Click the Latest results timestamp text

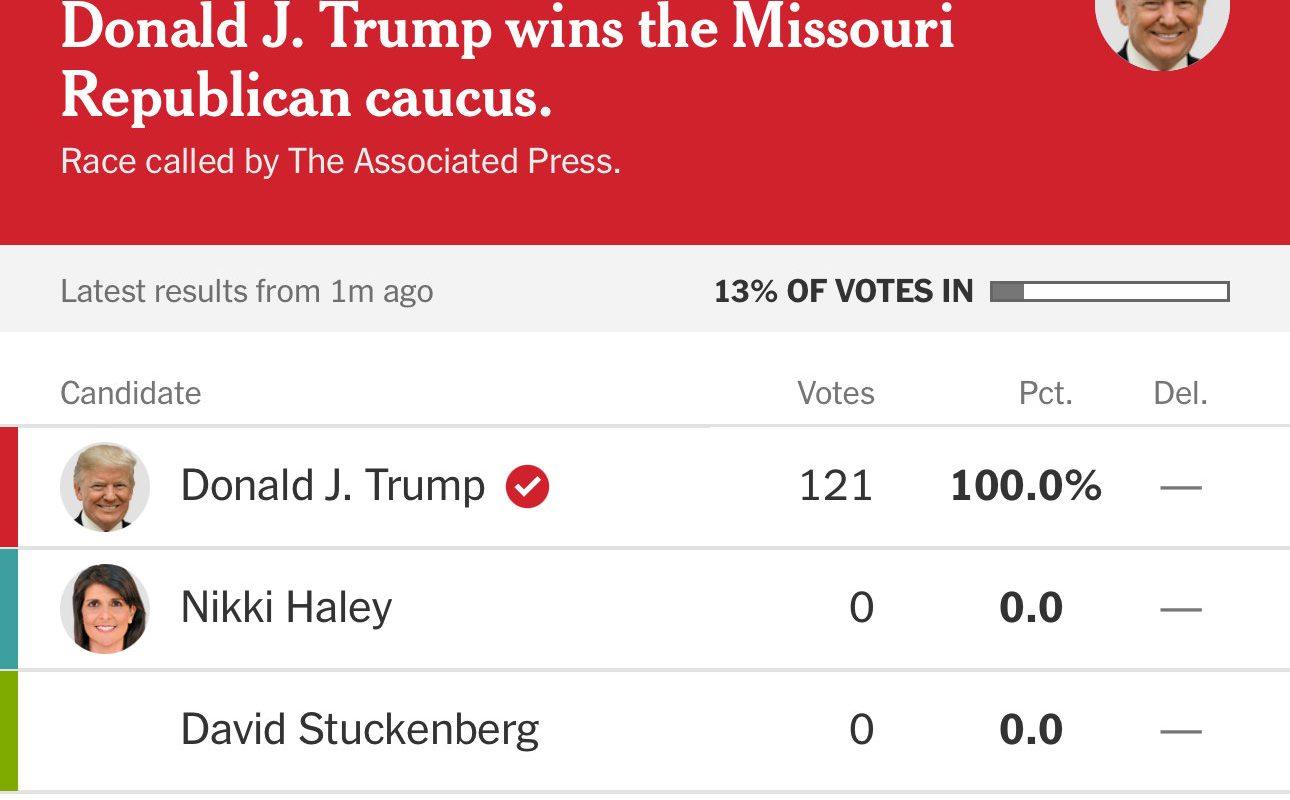(246, 292)
